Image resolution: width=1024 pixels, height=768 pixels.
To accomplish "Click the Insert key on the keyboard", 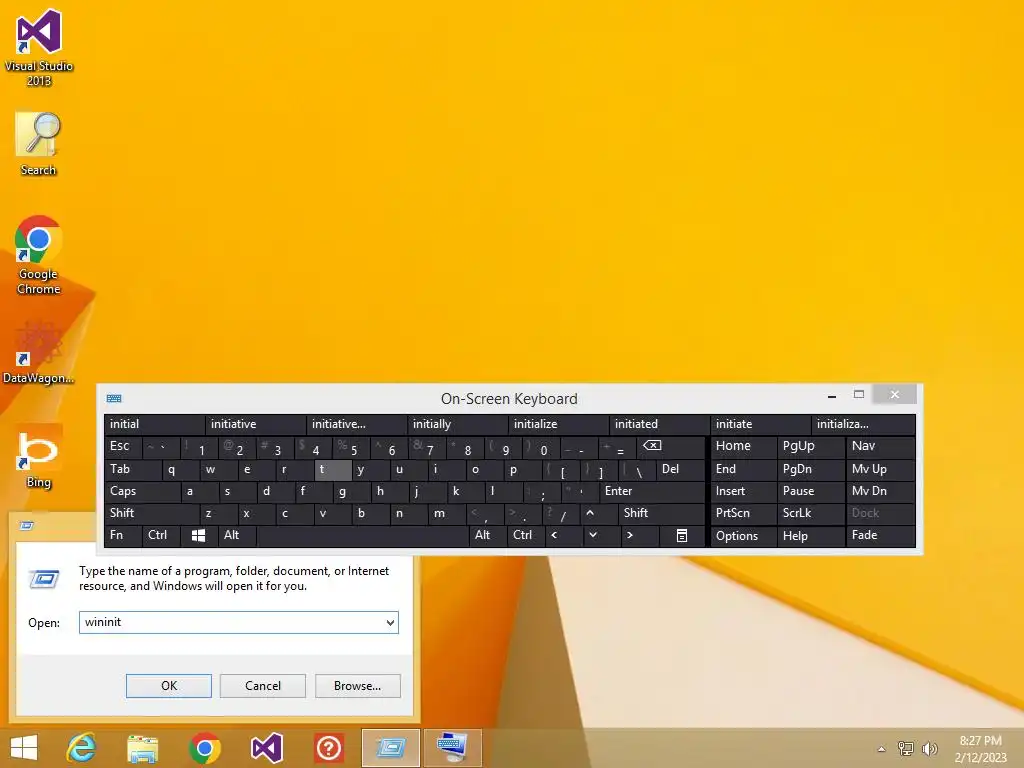I will [x=744, y=491].
